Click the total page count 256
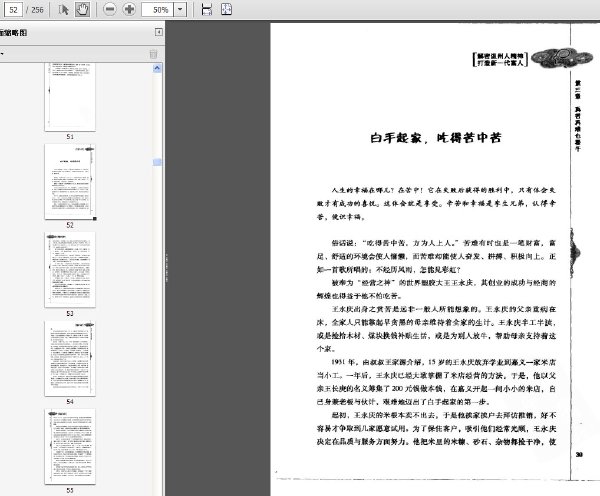The height and width of the screenshot is (496, 600). point(37,10)
